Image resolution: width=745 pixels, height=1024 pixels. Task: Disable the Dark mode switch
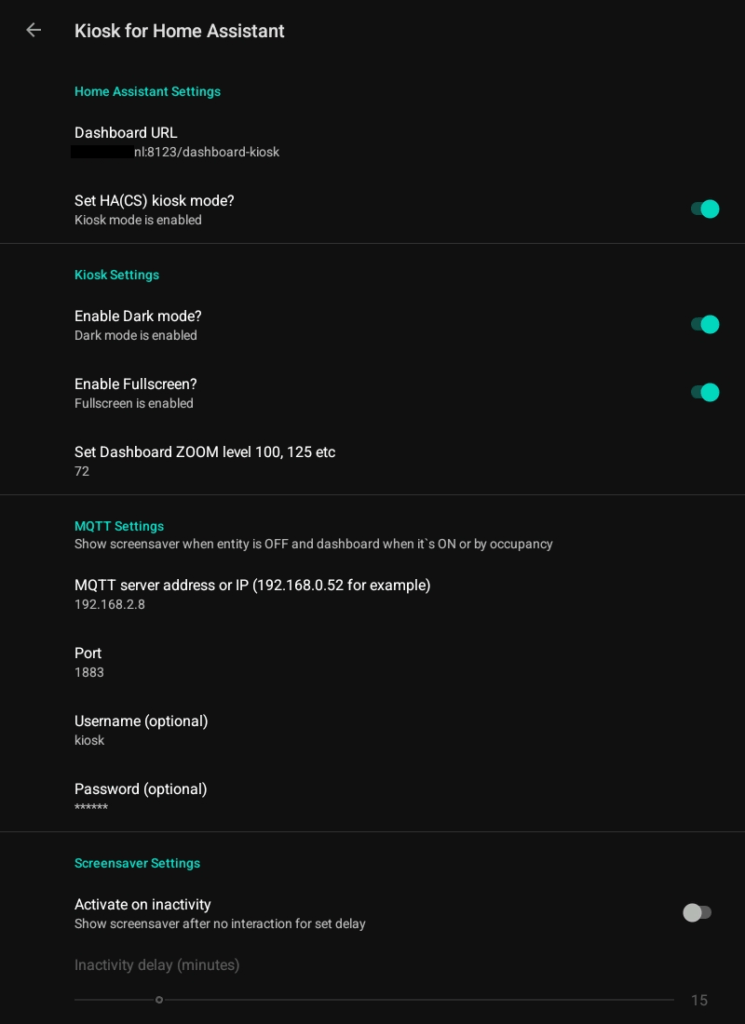pyautogui.click(x=704, y=324)
